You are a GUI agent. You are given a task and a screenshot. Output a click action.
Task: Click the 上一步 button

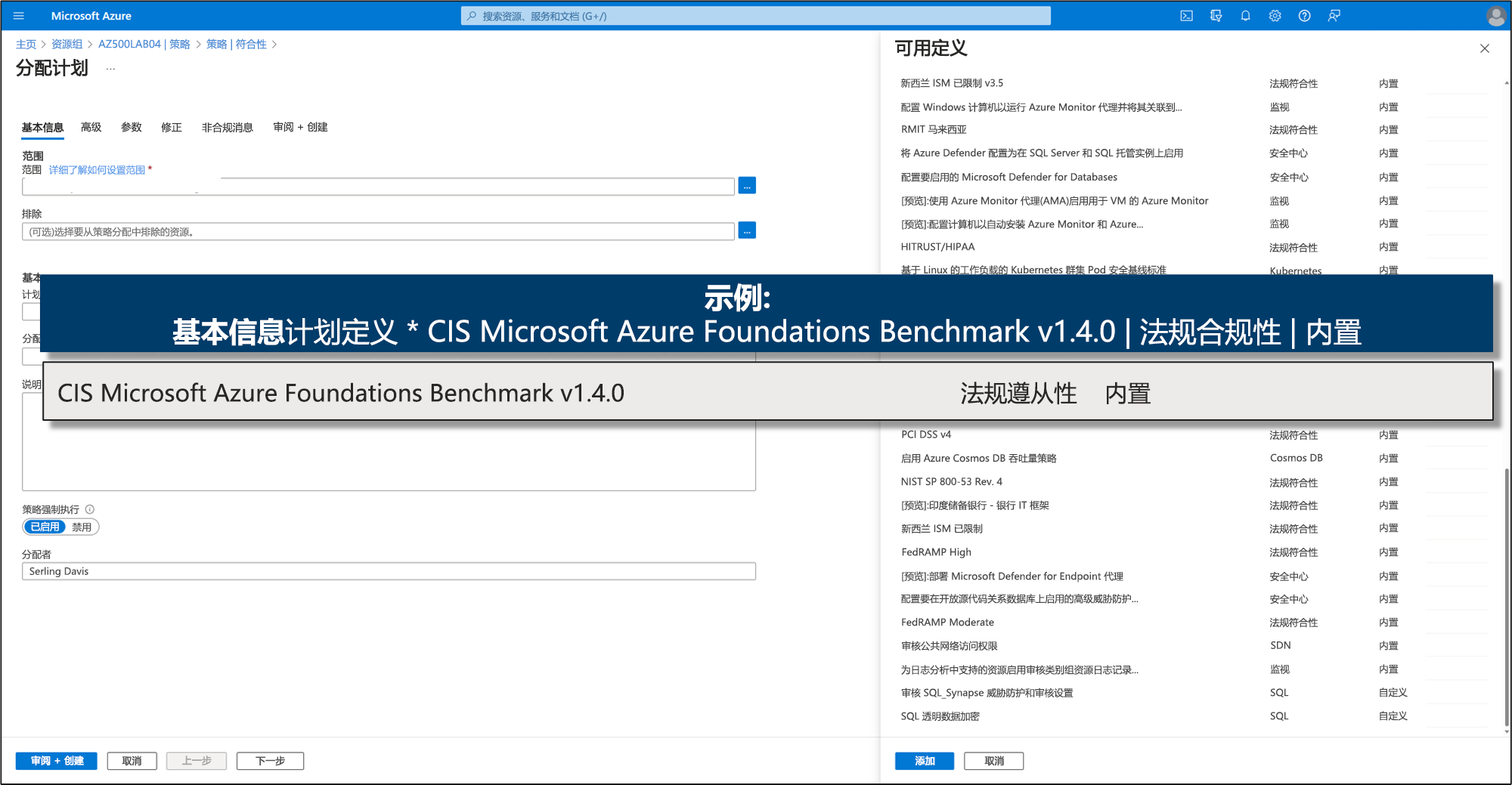pyautogui.click(x=197, y=761)
